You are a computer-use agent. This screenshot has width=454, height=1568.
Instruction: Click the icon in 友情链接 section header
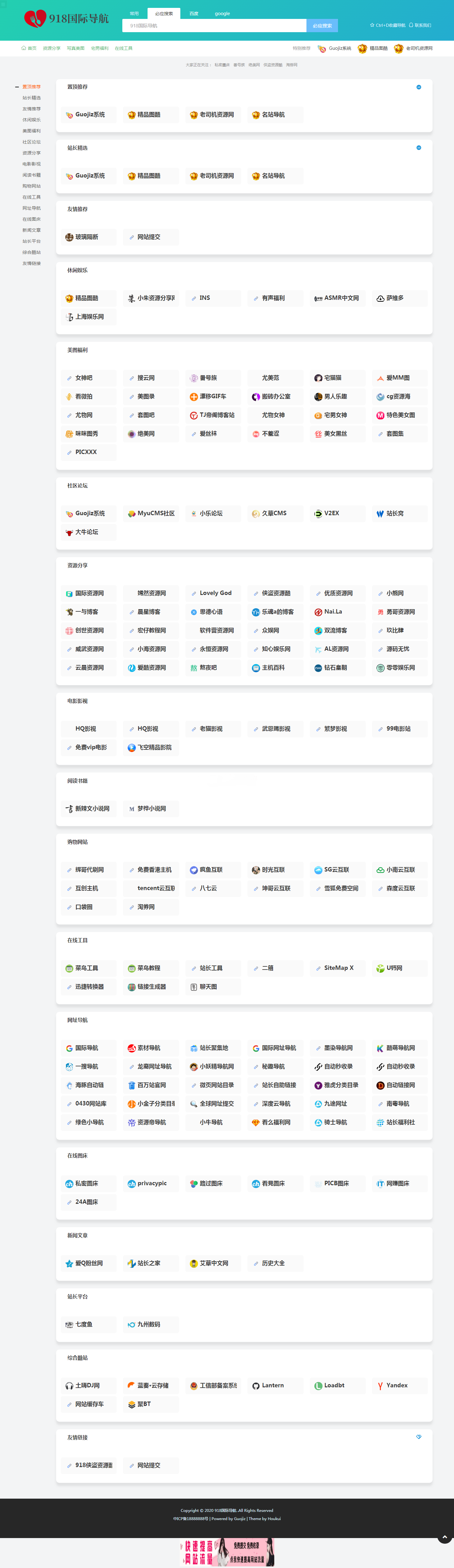[x=418, y=1437]
